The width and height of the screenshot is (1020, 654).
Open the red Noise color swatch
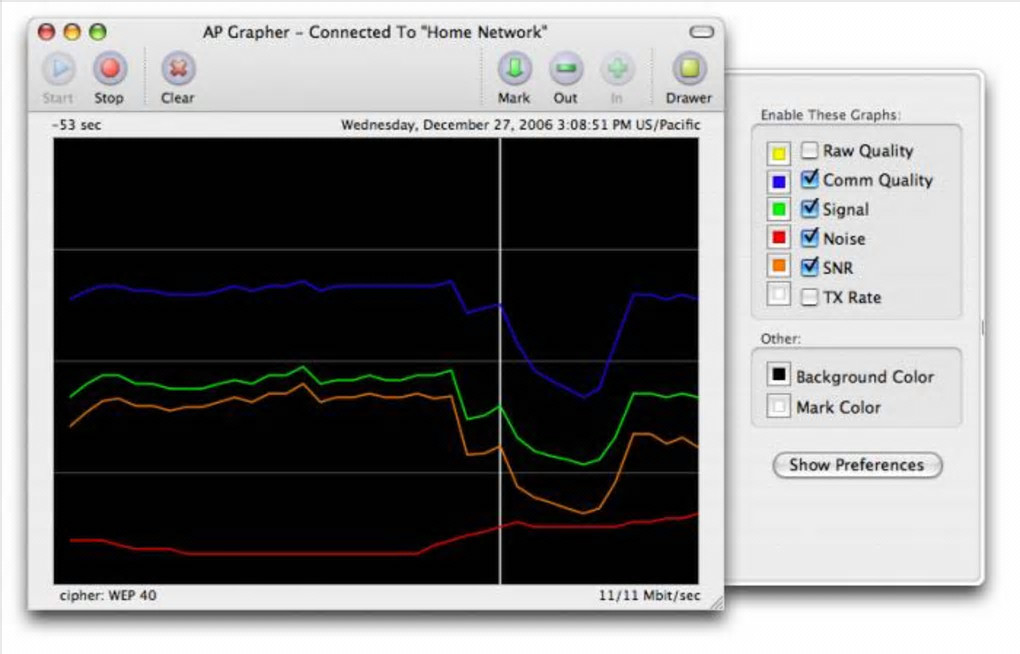779,238
